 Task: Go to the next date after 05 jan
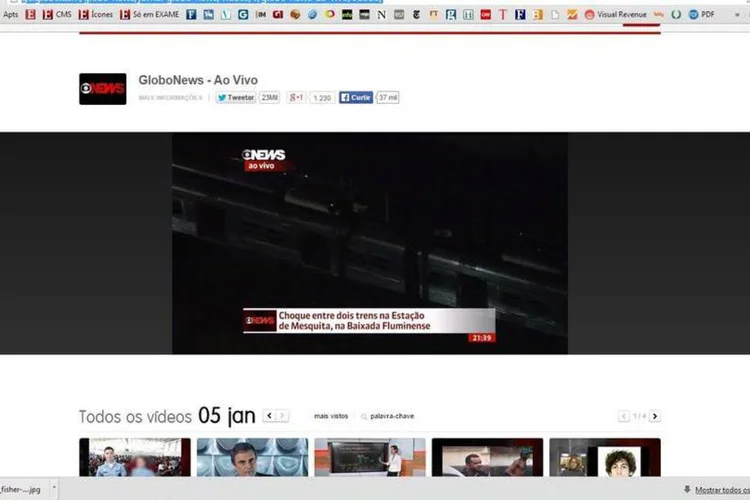pyautogui.click(x=282, y=416)
